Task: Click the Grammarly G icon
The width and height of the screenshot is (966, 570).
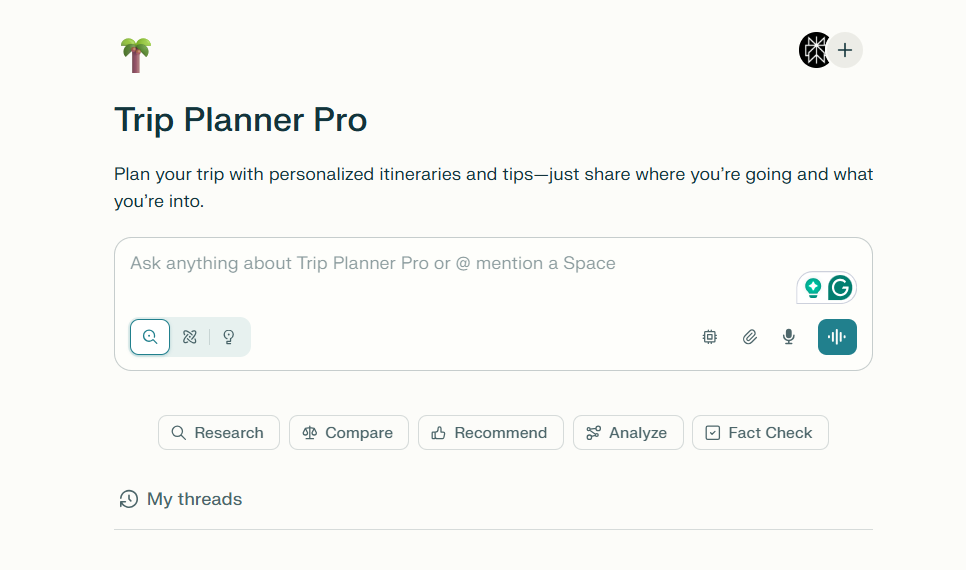Action: 840,288
